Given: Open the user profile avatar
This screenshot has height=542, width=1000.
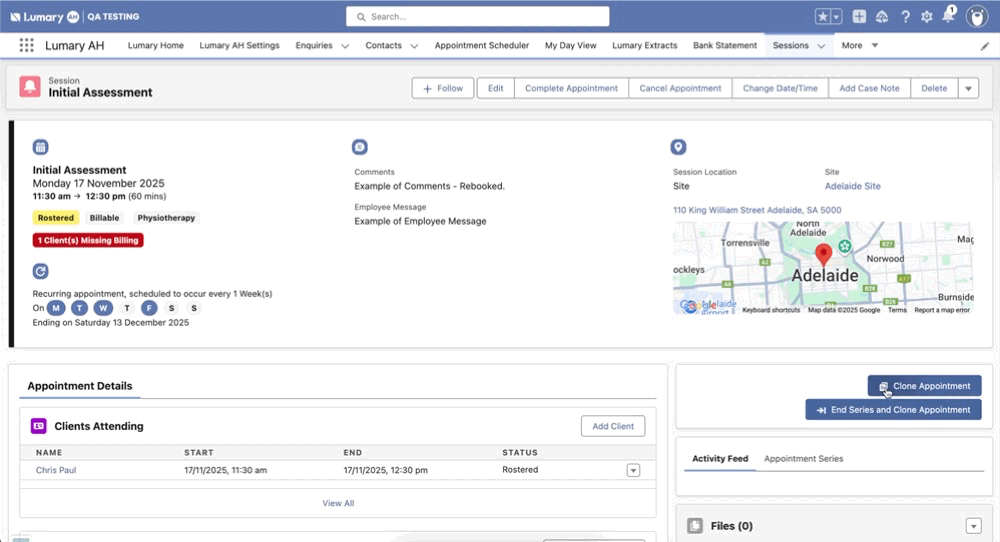Looking at the screenshot, I should pyautogui.click(x=977, y=17).
